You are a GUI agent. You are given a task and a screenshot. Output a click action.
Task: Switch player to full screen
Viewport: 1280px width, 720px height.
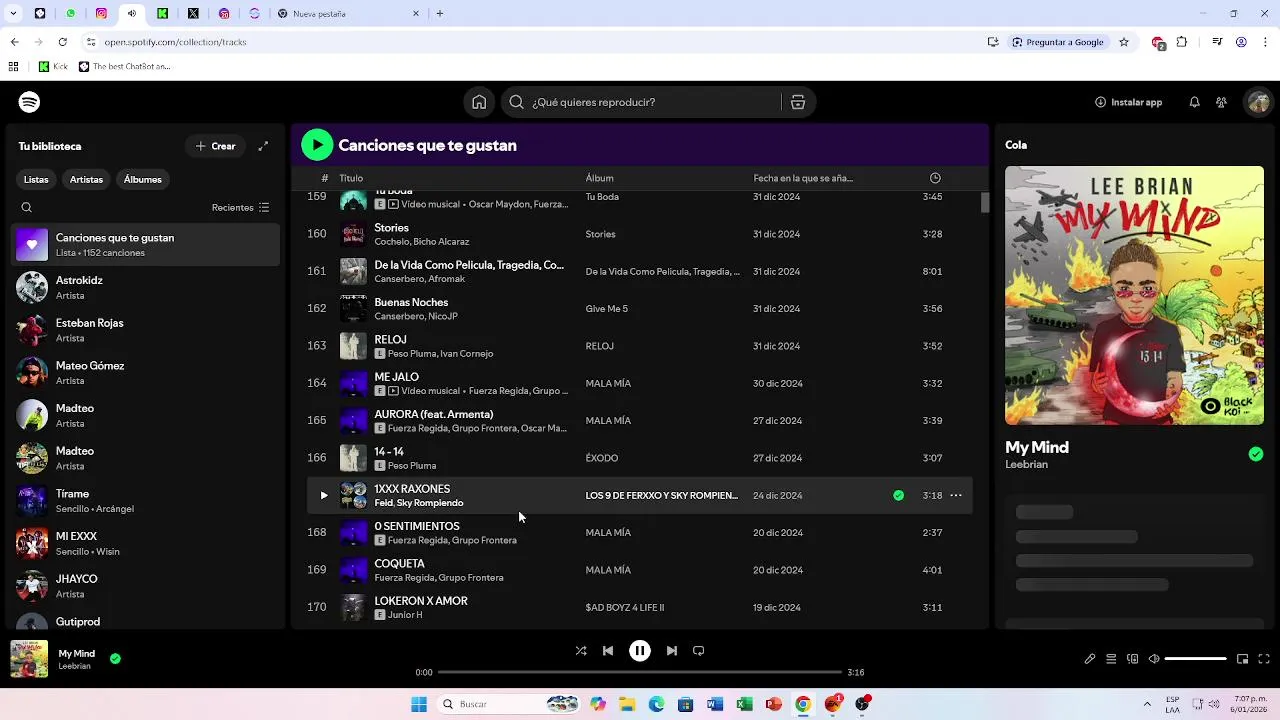(x=1264, y=659)
